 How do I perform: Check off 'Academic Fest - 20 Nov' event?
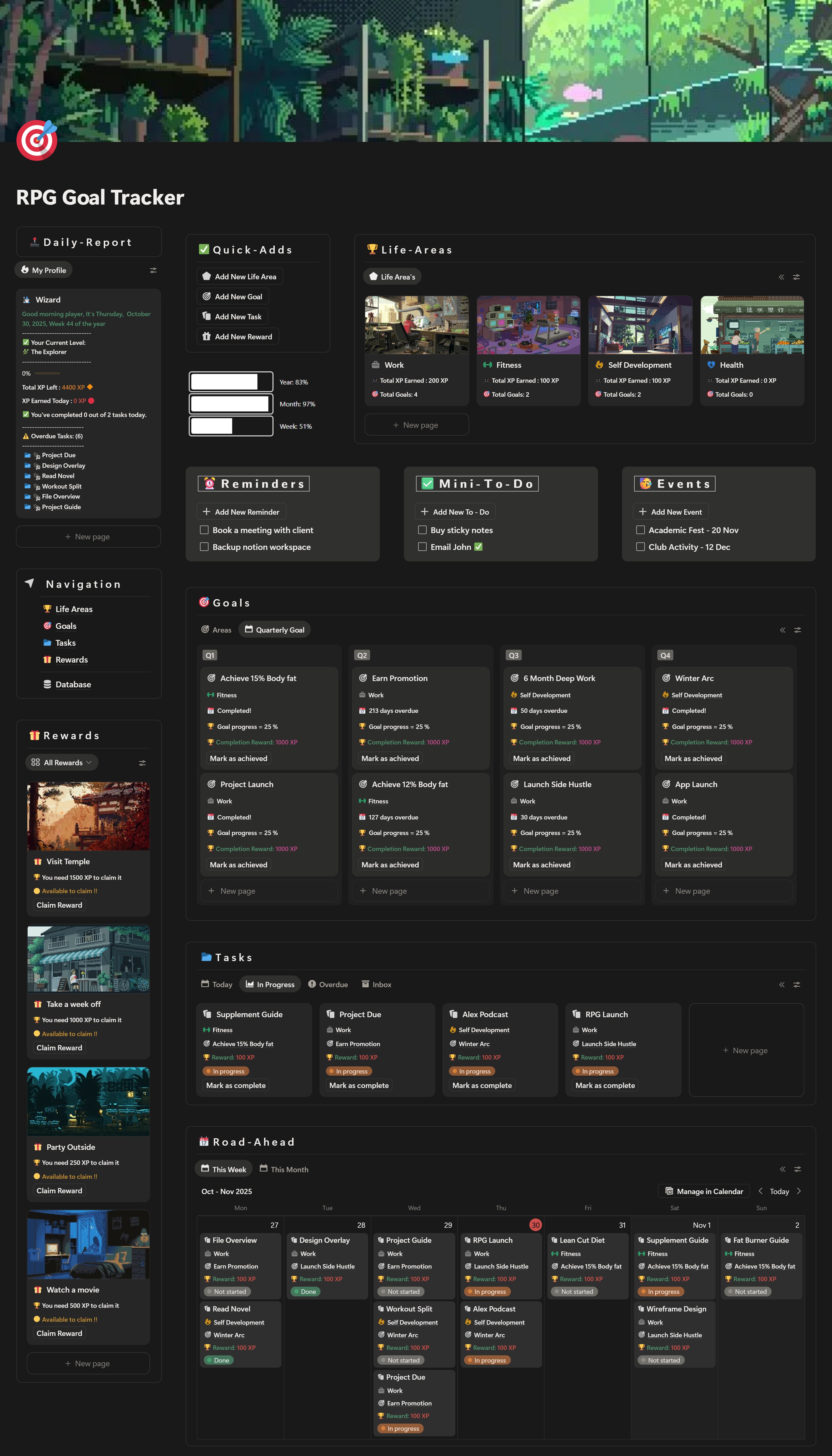[x=640, y=530]
